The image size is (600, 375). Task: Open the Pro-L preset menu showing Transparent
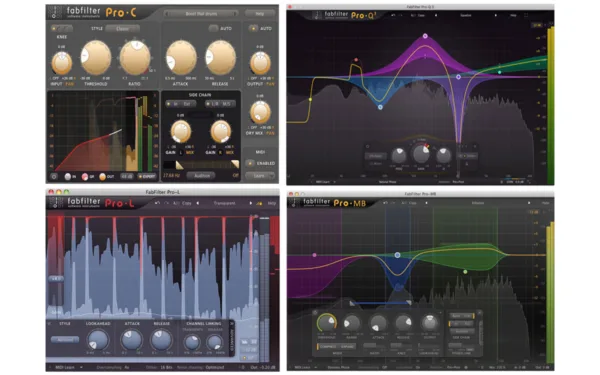click(224, 204)
